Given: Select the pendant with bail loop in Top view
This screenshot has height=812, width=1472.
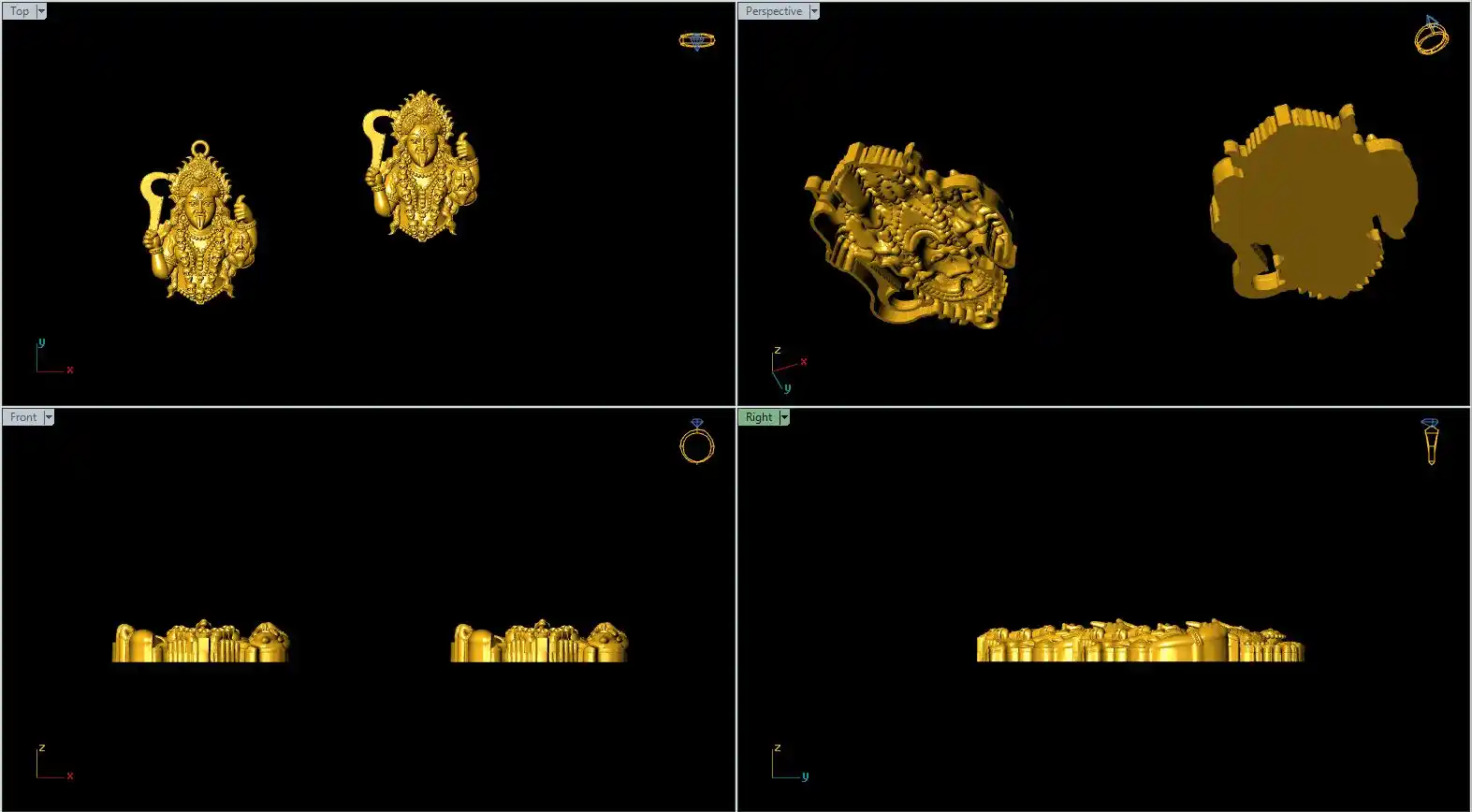Looking at the screenshot, I should (199, 229).
